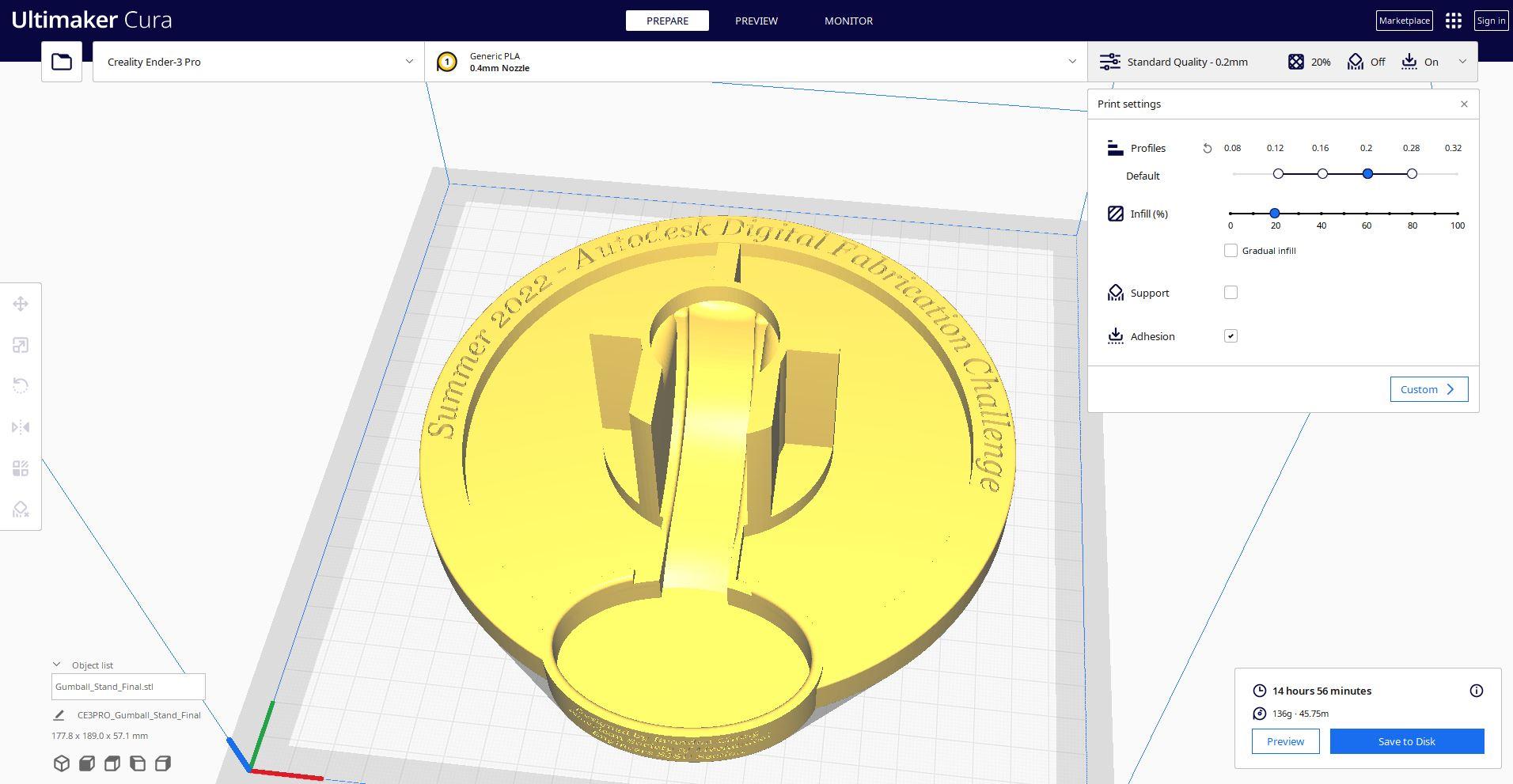
Task: Set infill slider to 60
Action: click(1367, 214)
